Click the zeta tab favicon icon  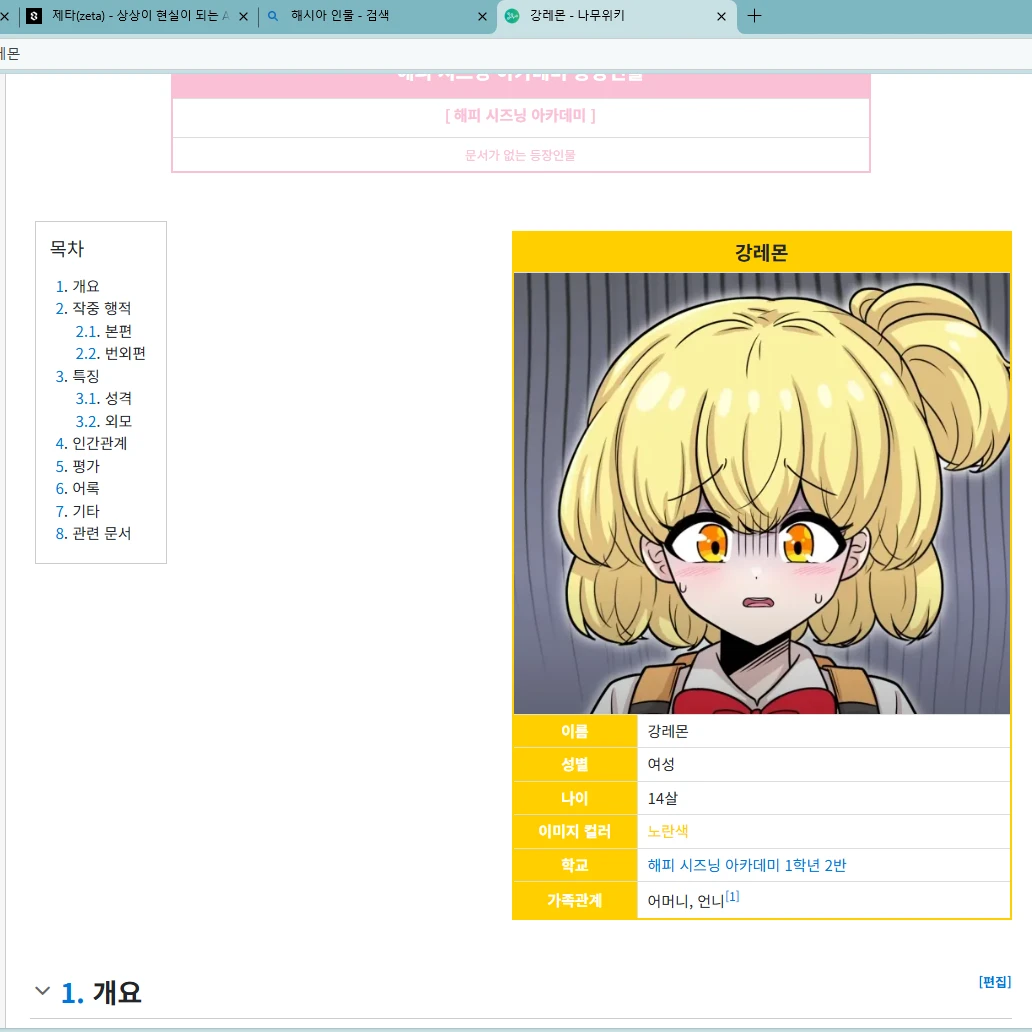(x=34, y=16)
